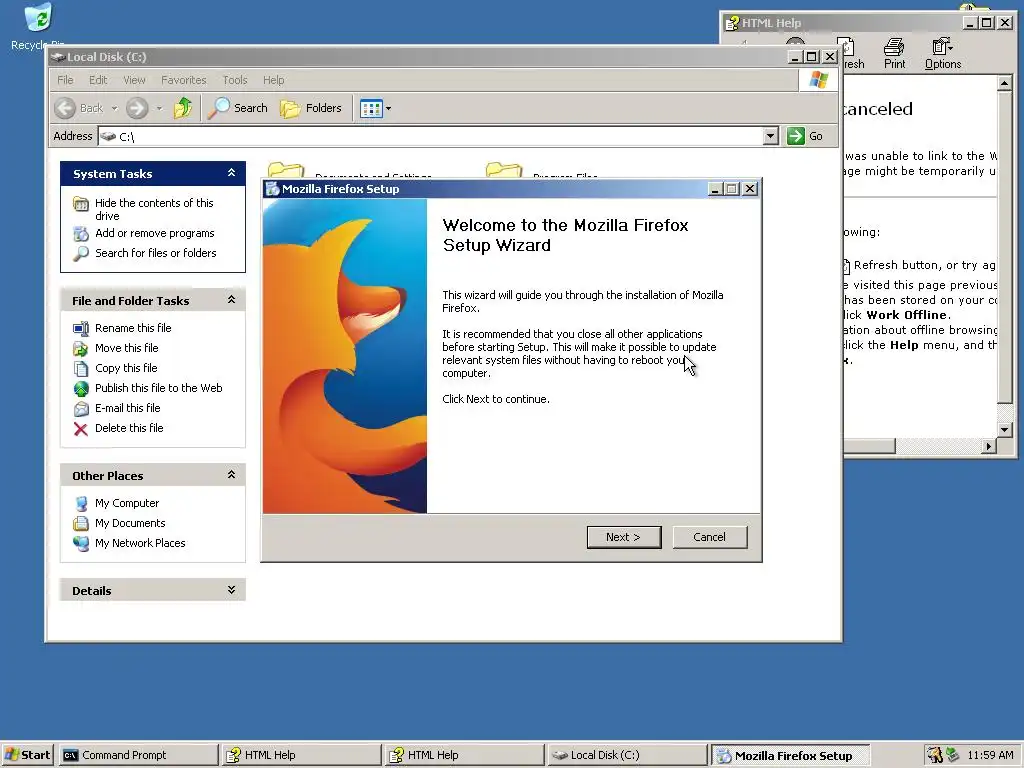Expand the Details panel
This screenshot has width=1024, height=768.
231,590
